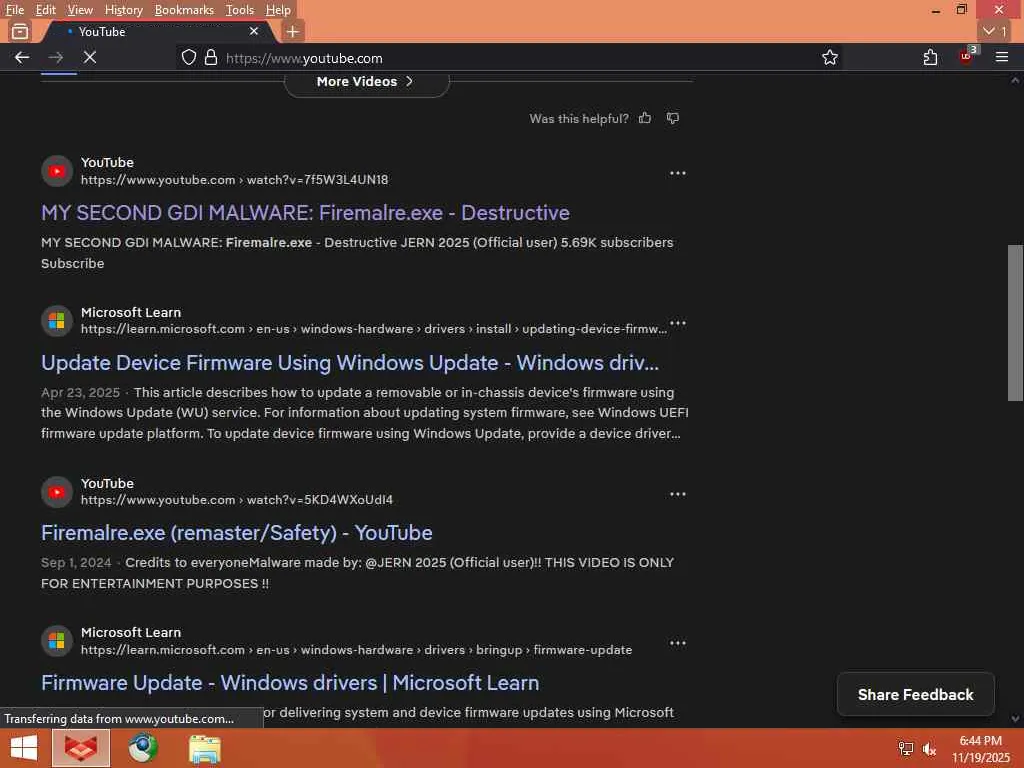This screenshot has height=768, width=1024.
Task: Click the thumbs down icon
Action: pyautogui.click(x=673, y=118)
